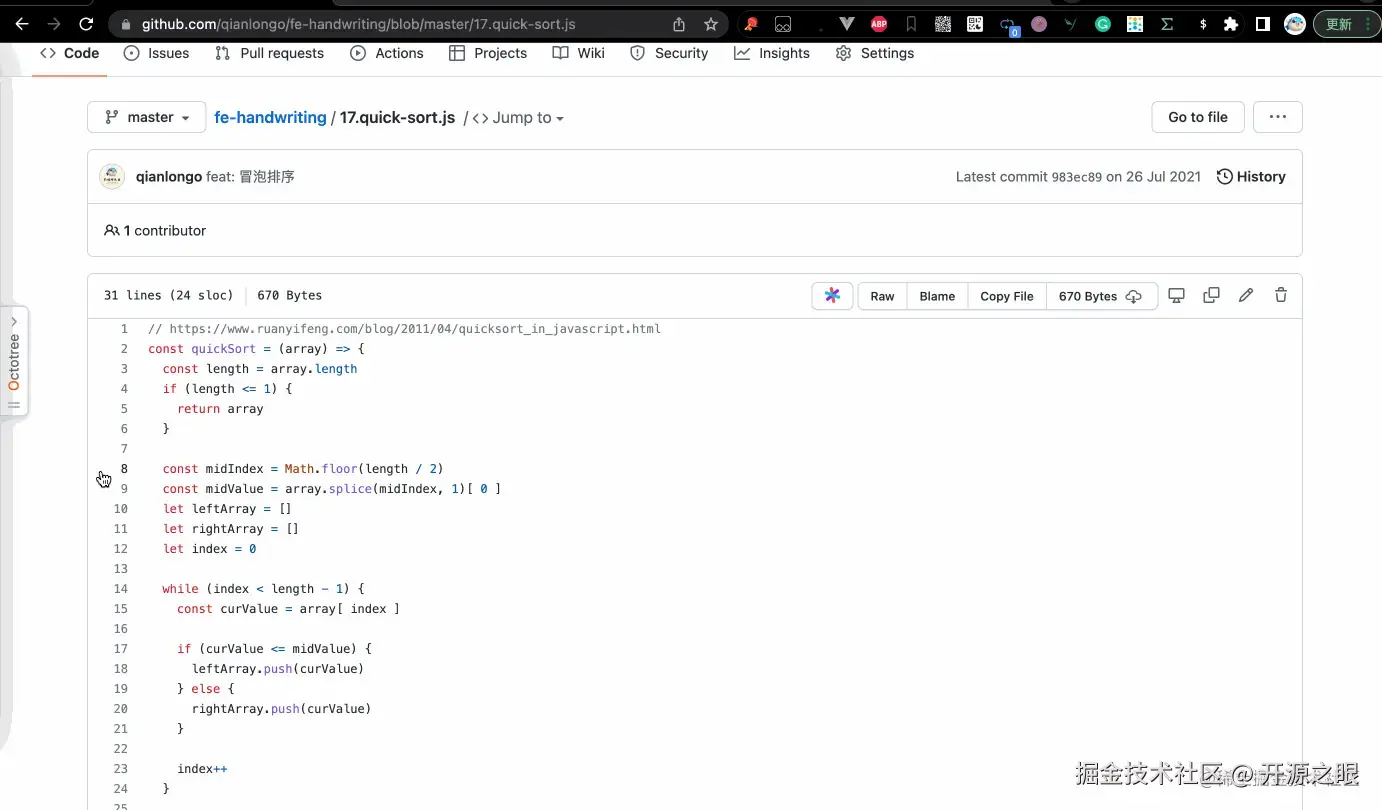Expand the Jump to dropdown

pyautogui.click(x=518, y=118)
